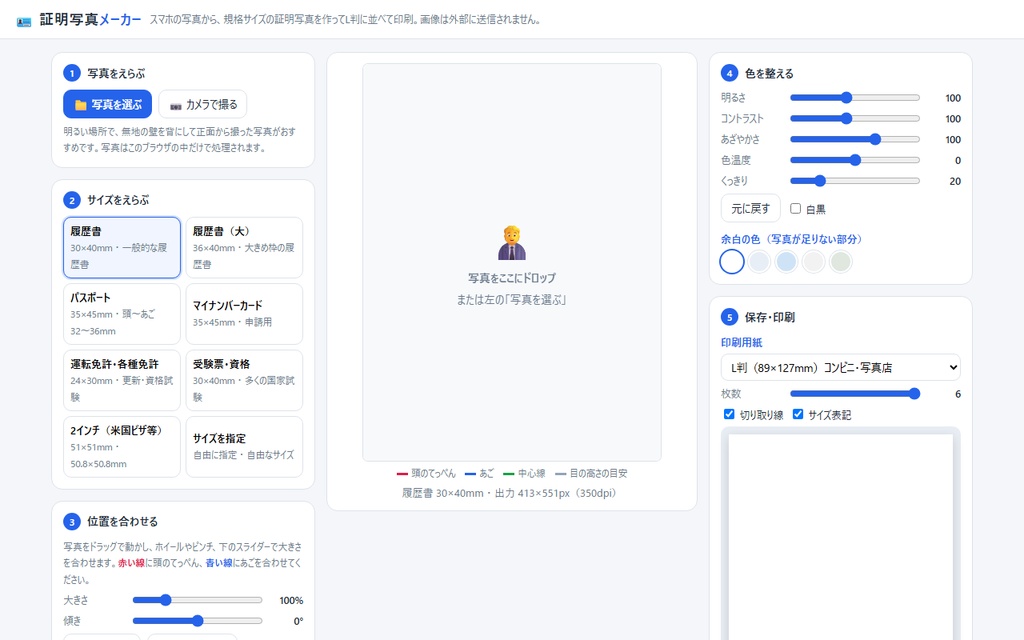The width and height of the screenshot is (1024, 640).
Task: Adjust the 大きさ zoom slider
Action: (x=197, y=600)
